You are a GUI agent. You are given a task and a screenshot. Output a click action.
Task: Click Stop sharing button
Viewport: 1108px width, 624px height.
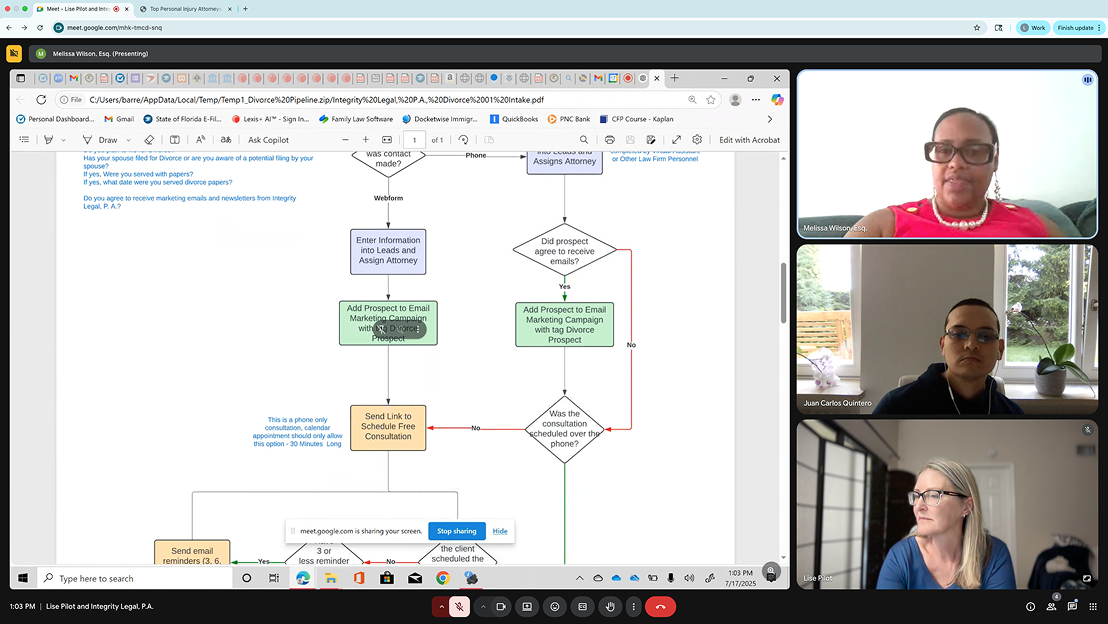[456, 531]
